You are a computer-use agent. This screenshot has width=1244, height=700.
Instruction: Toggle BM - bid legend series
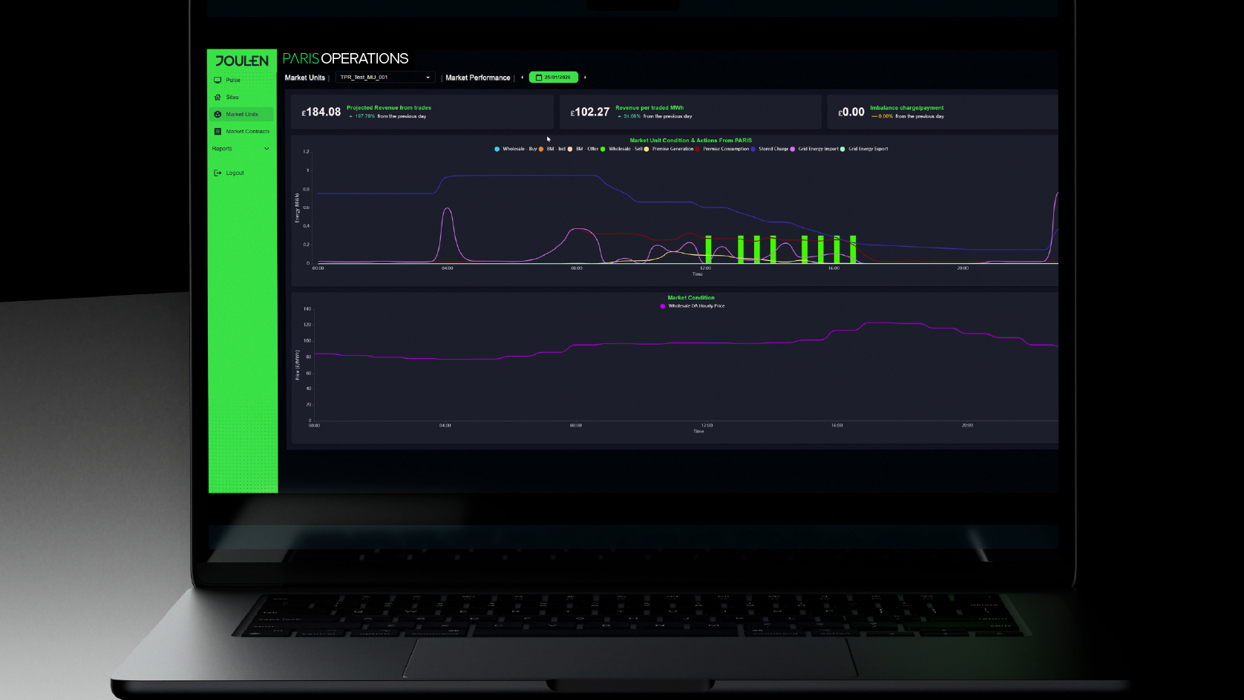coord(553,149)
